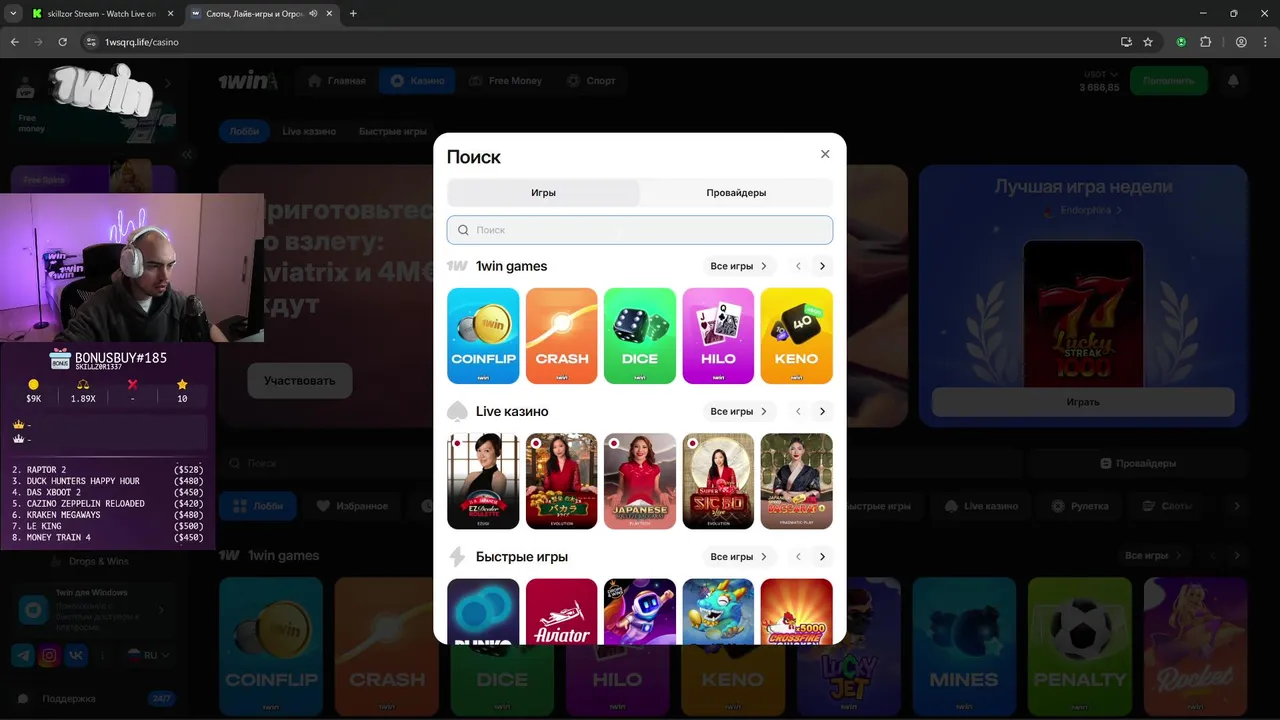Show previous Быстрые игры in carousel
The image size is (1280, 720).
click(x=798, y=556)
